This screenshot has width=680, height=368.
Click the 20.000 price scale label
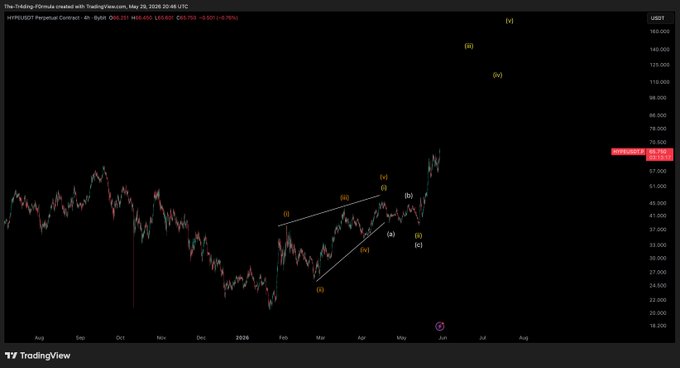(x=658, y=313)
